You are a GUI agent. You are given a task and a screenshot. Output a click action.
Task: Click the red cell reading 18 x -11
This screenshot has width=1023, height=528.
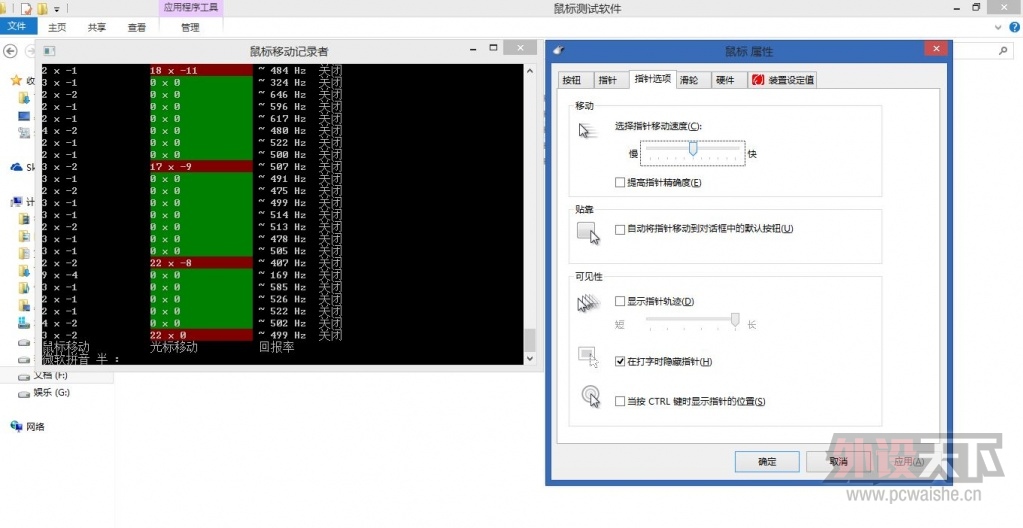200,70
